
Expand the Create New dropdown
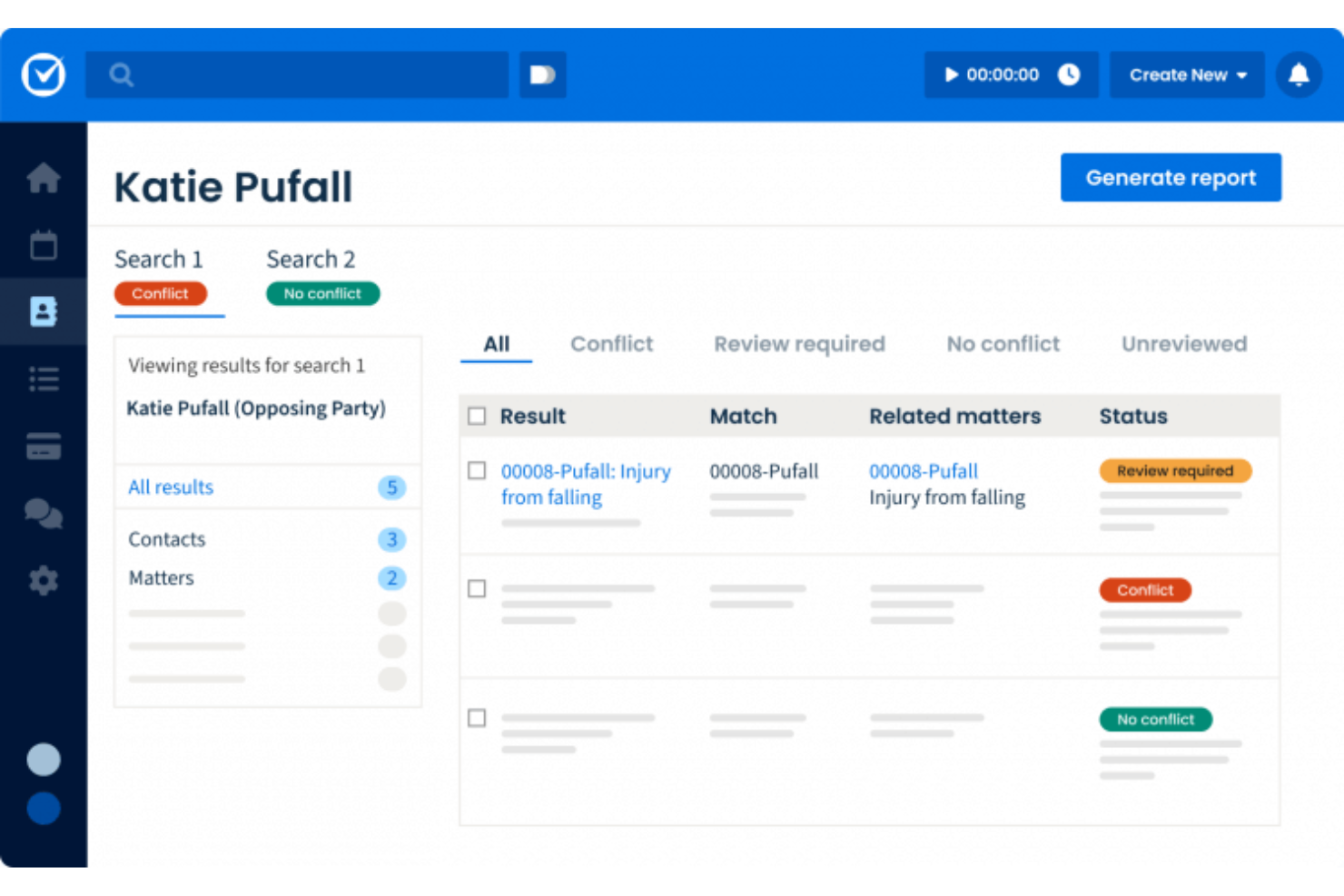click(1187, 74)
